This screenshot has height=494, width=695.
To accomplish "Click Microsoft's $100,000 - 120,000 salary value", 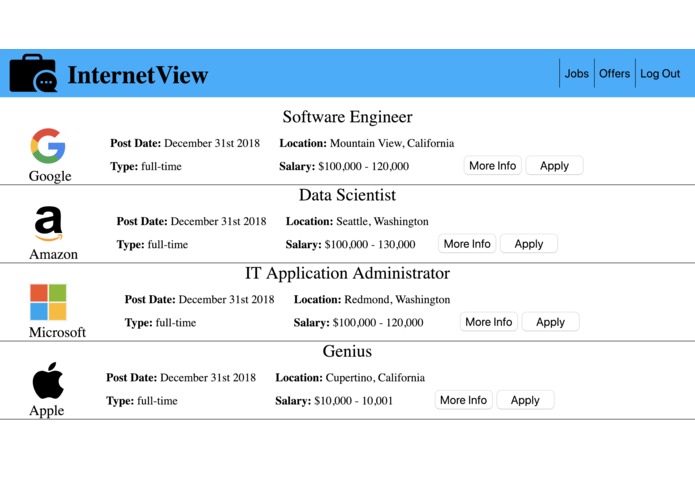I will click(378, 323).
